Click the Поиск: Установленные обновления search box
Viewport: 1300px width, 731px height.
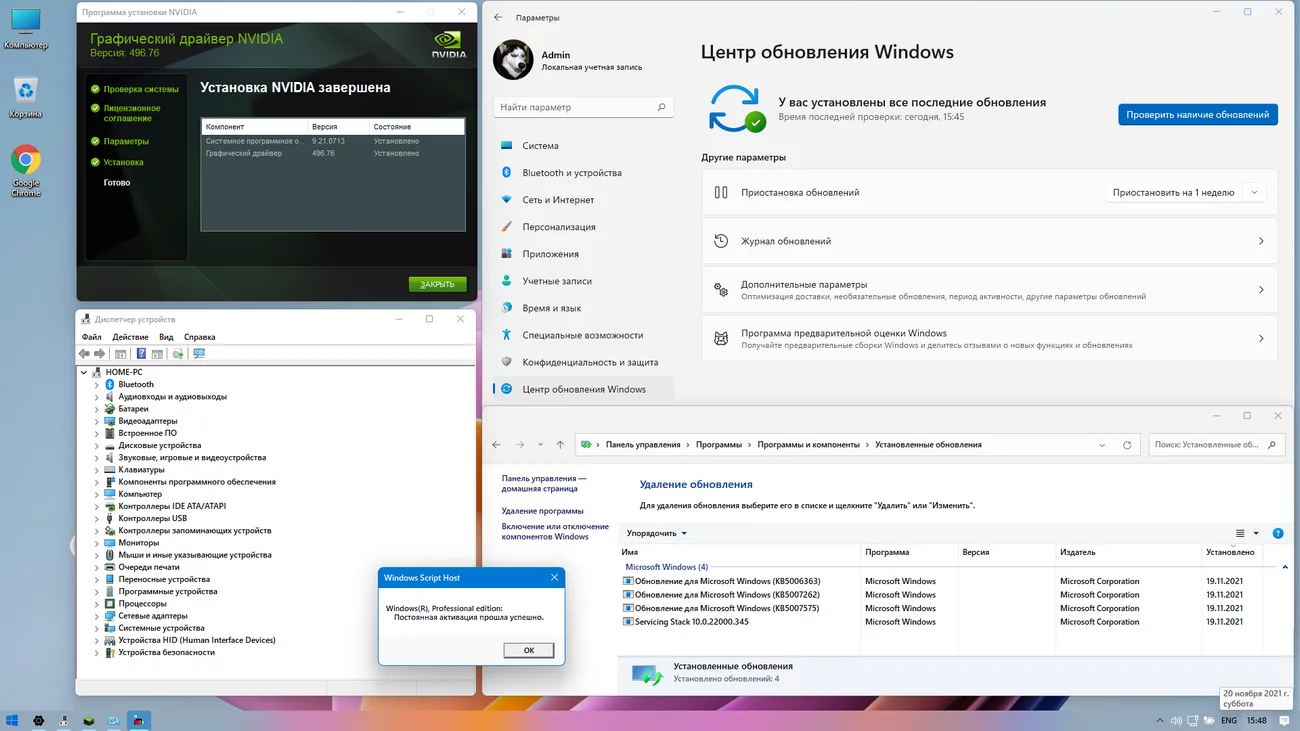pyautogui.click(x=1216, y=445)
